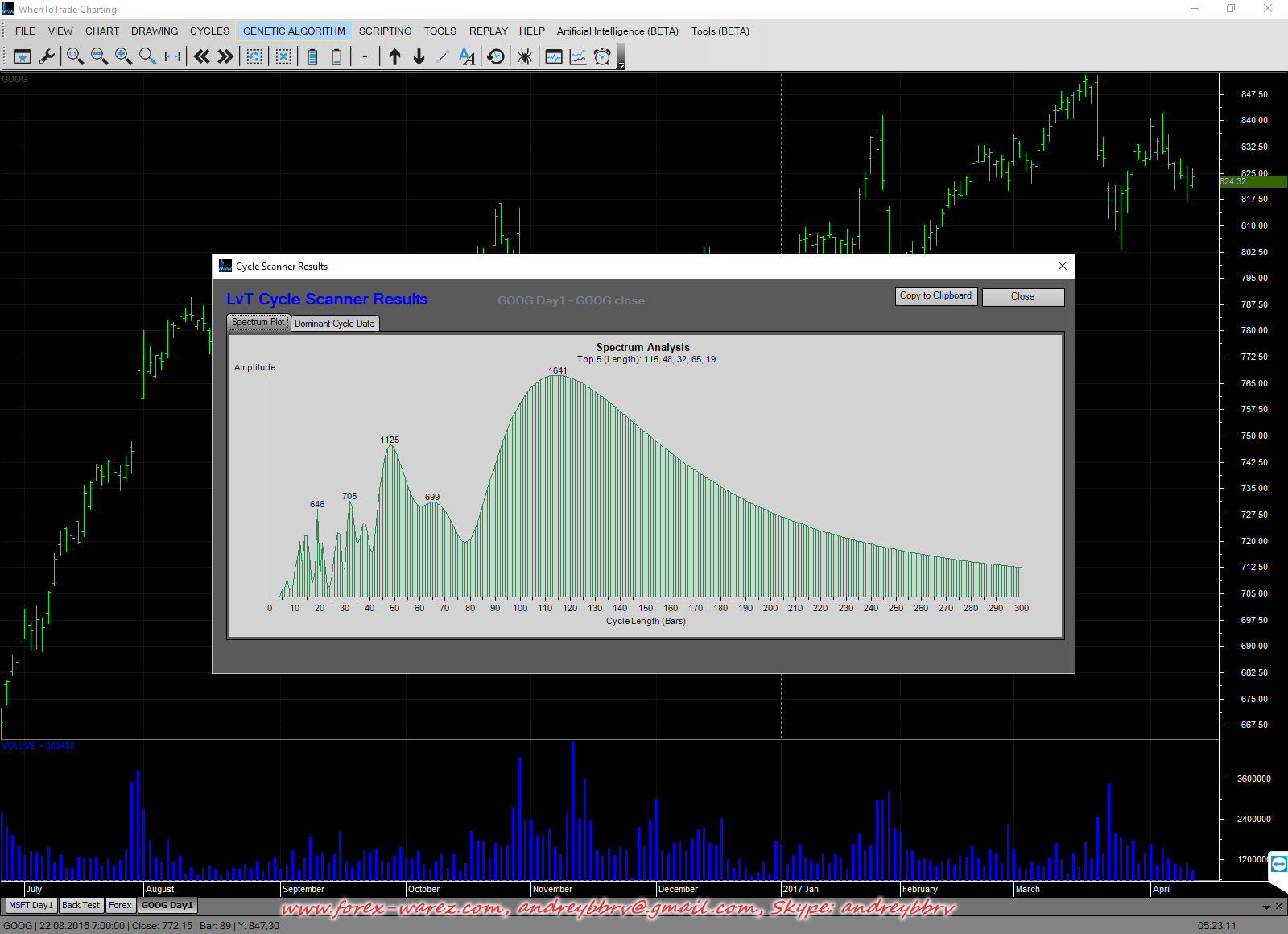Image resolution: width=1288 pixels, height=934 pixels.
Task: Click the up arrow marker tool
Action: (394, 56)
